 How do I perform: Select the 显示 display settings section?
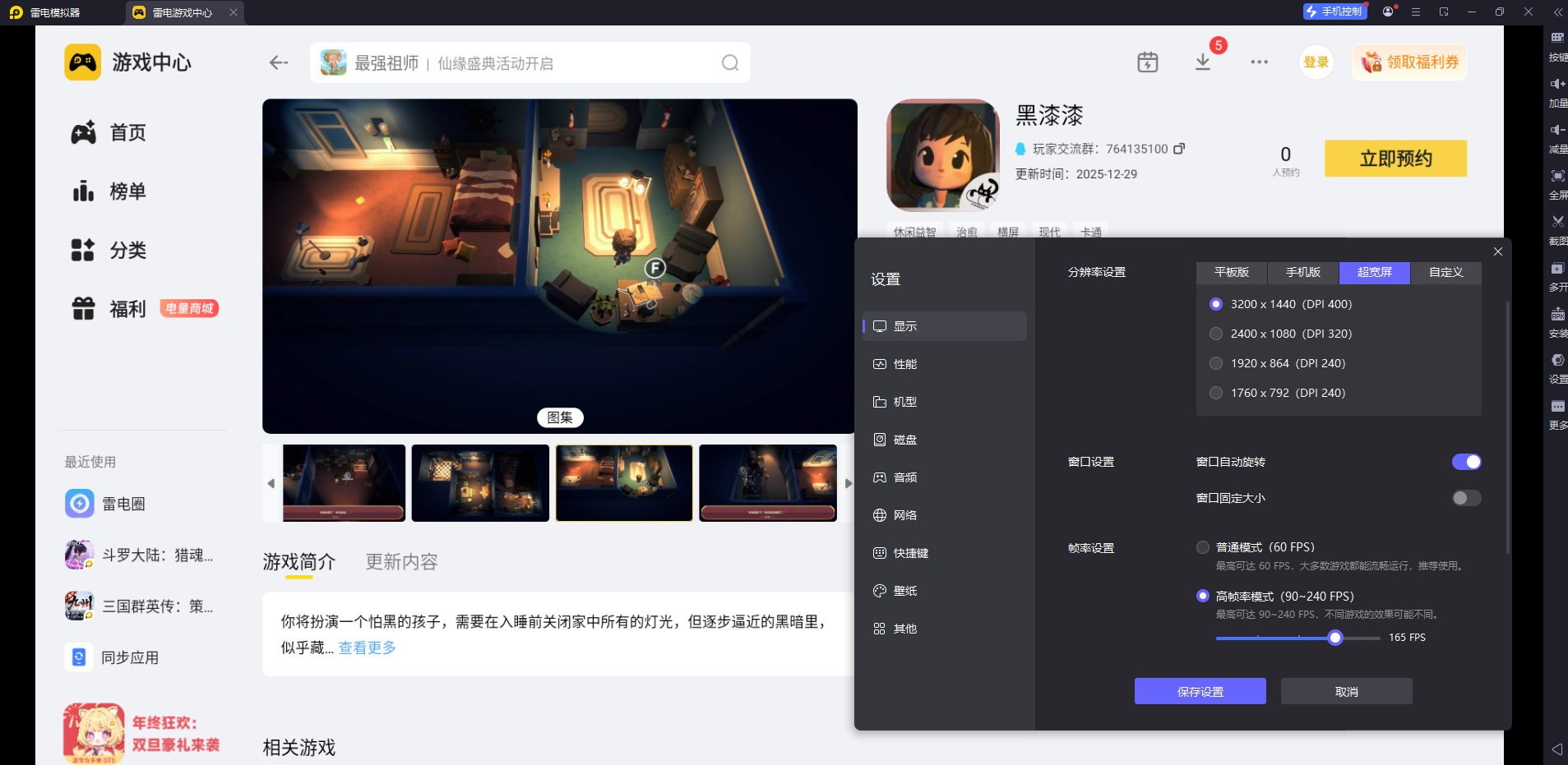945,326
